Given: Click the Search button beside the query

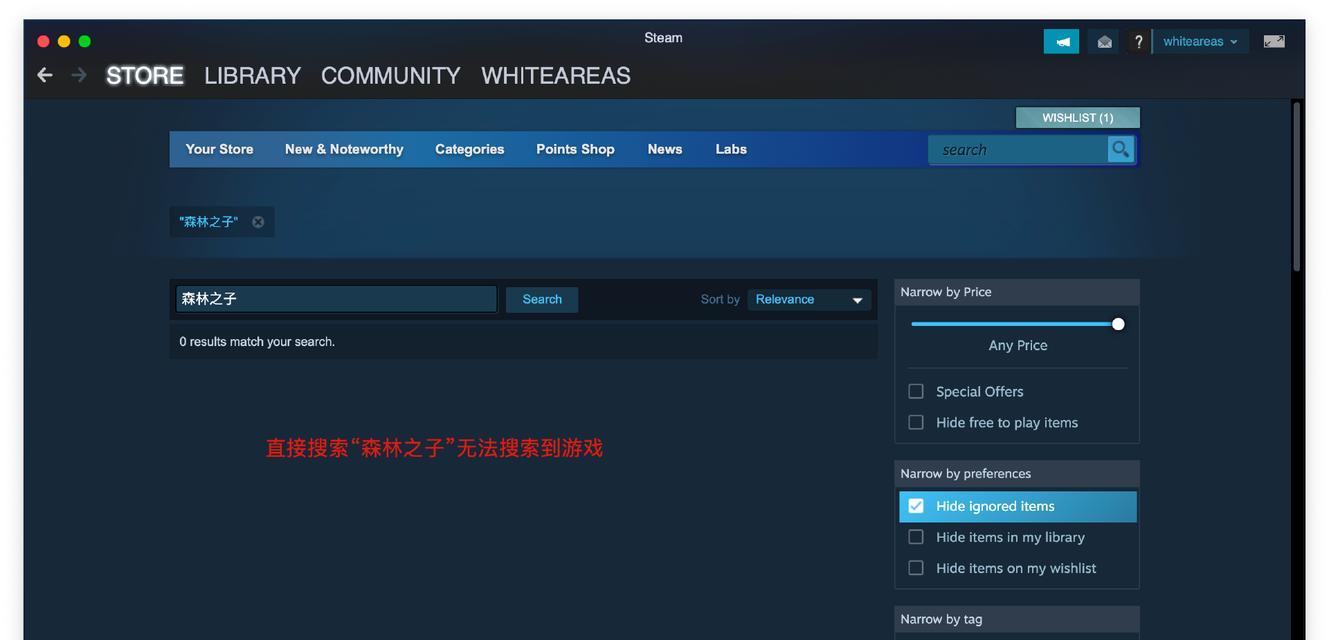Looking at the screenshot, I should (x=542, y=299).
